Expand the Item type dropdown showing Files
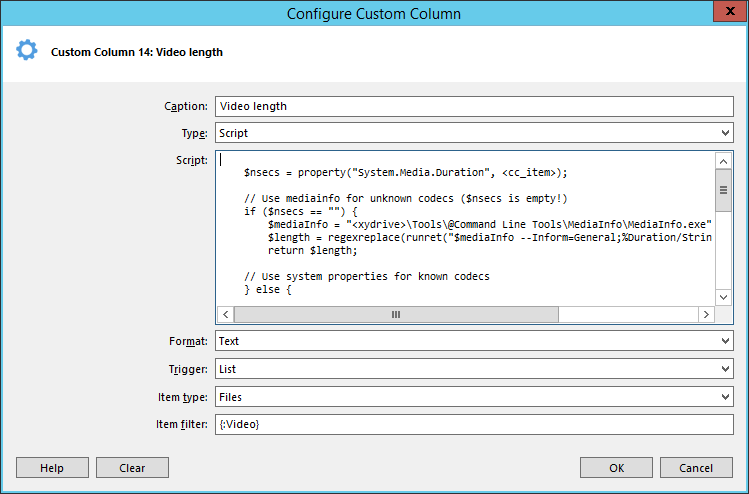 pos(474,397)
